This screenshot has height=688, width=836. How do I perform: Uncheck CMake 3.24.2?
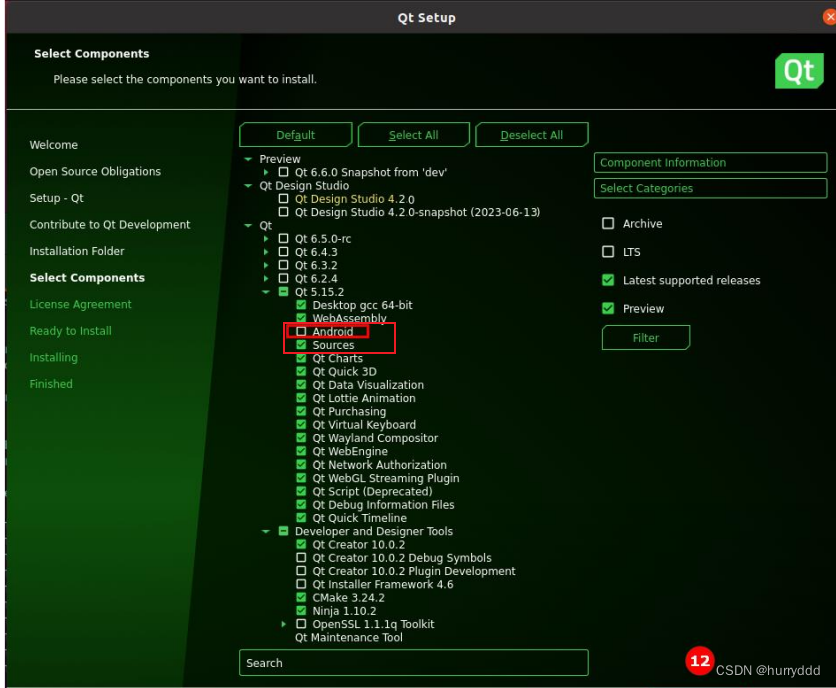(301, 597)
